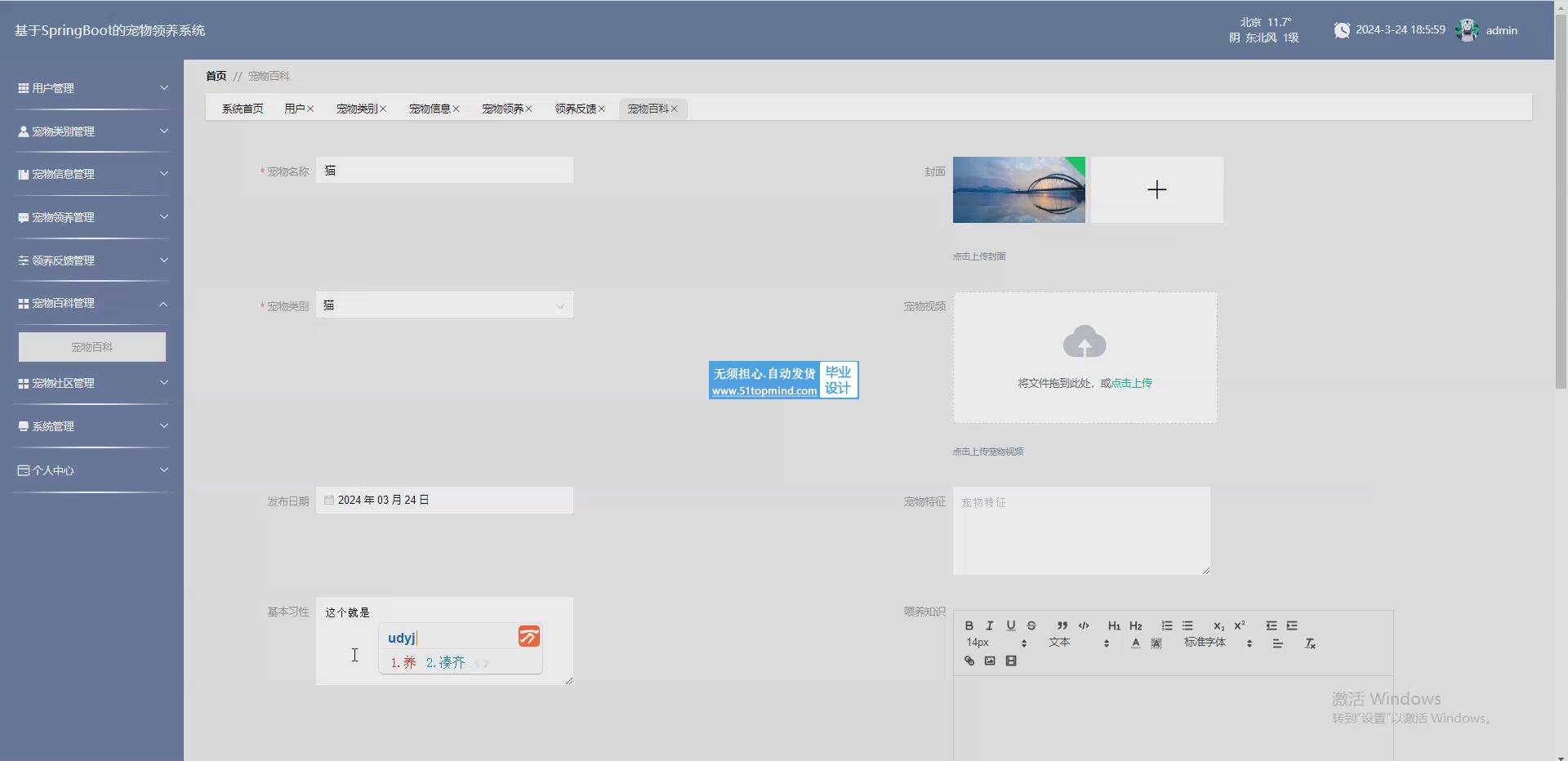Apply superscript formatting
Image resolution: width=1568 pixels, height=761 pixels.
(x=1240, y=625)
